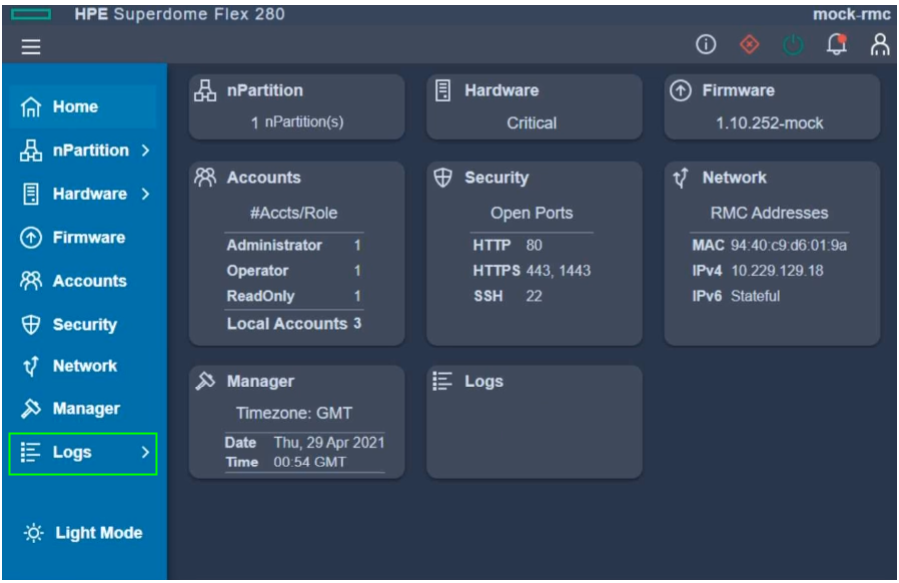
Task: Expand the Logs sidebar submenu chevron
Action: click(146, 452)
